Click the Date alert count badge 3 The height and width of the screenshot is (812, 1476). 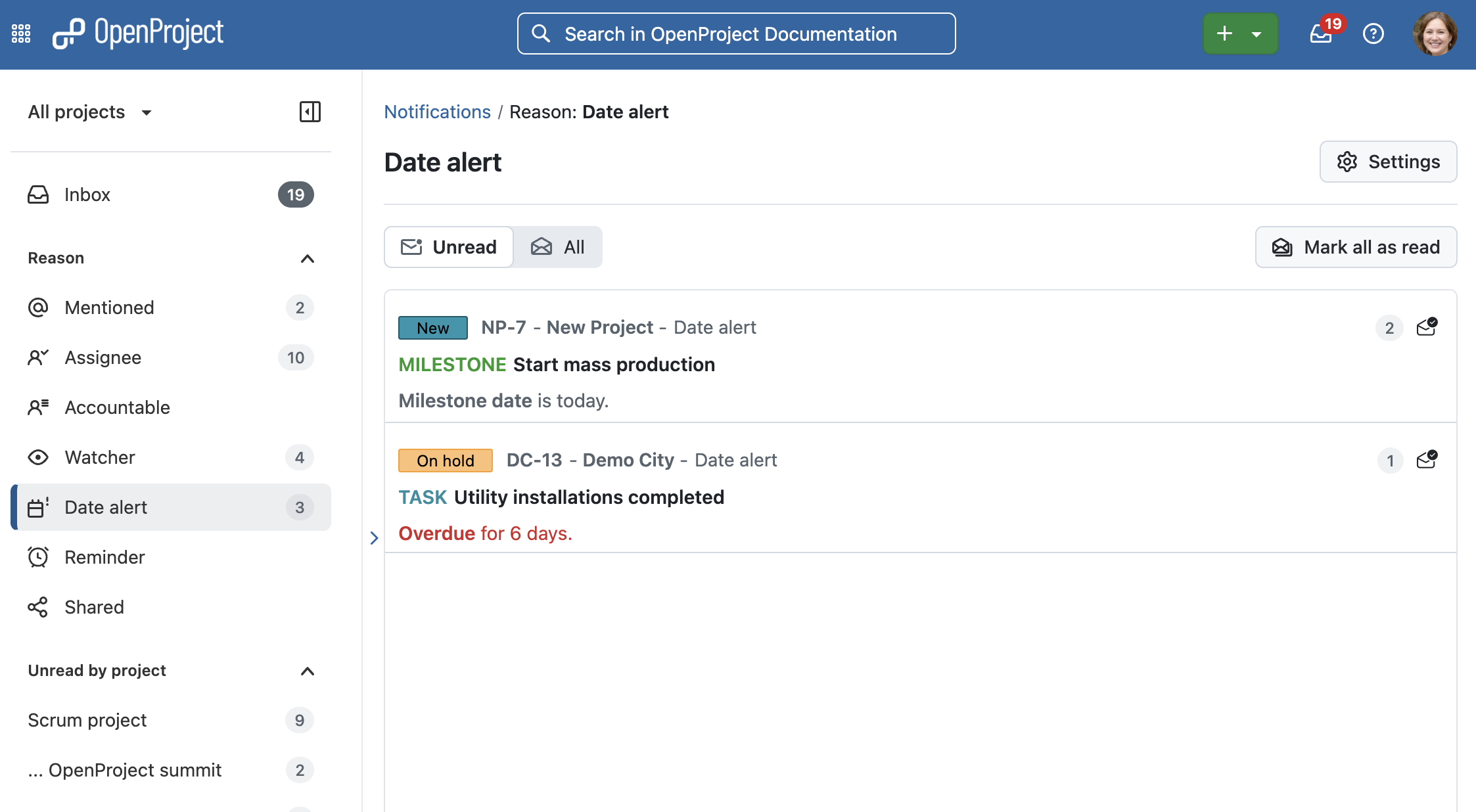(300, 507)
